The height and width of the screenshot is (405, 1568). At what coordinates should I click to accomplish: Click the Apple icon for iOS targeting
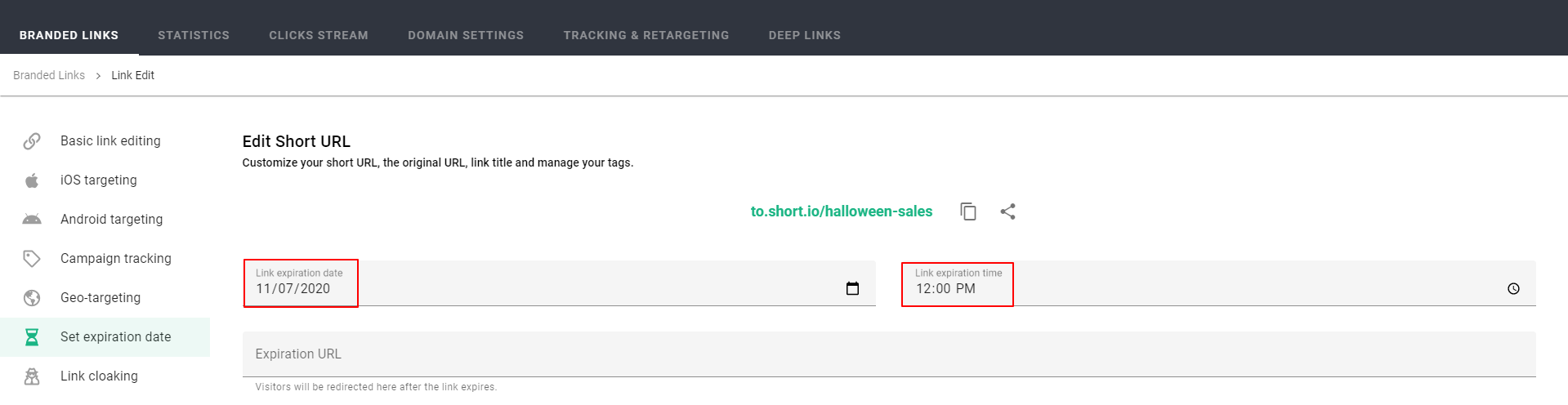pos(32,180)
